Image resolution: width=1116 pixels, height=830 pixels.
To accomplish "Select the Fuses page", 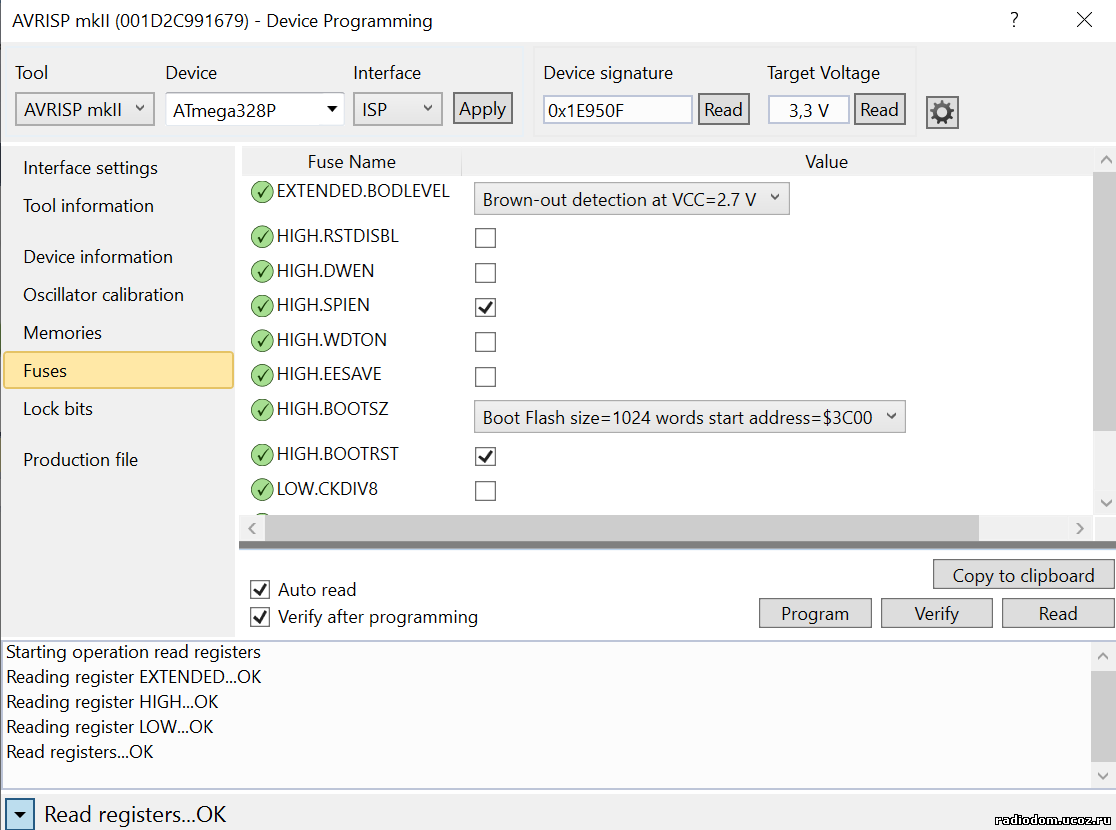I will click(119, 370).
